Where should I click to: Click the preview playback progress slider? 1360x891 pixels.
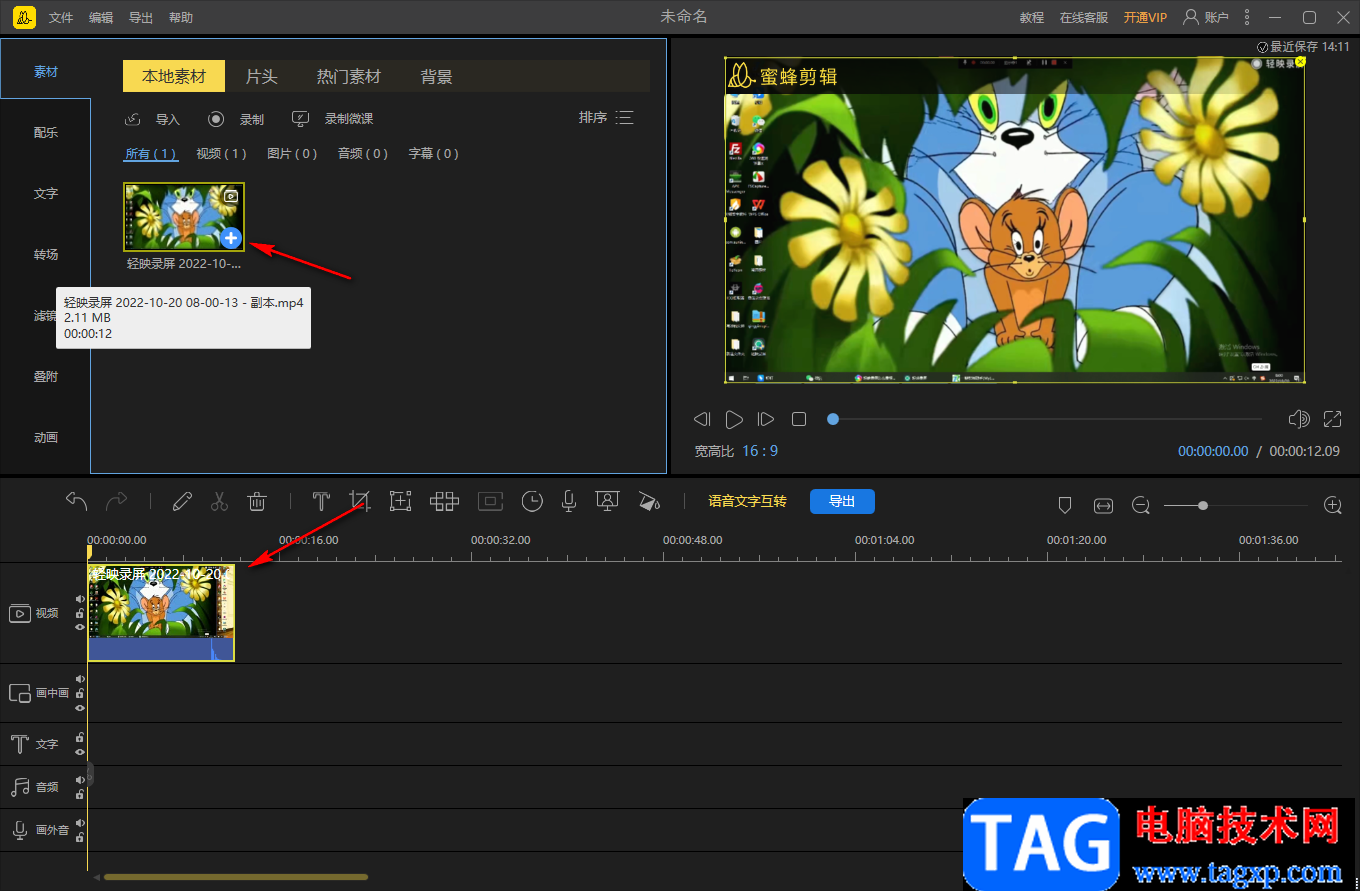pos(1047,419)
